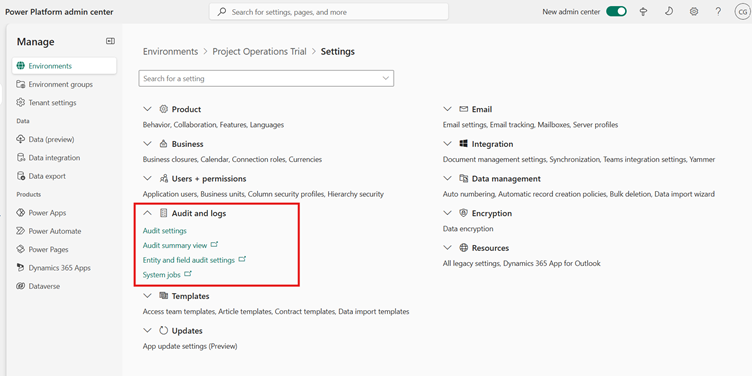Open the lightbulb ideas icon
The height and width of the screenshot is (376, 752).
[644, 12]
